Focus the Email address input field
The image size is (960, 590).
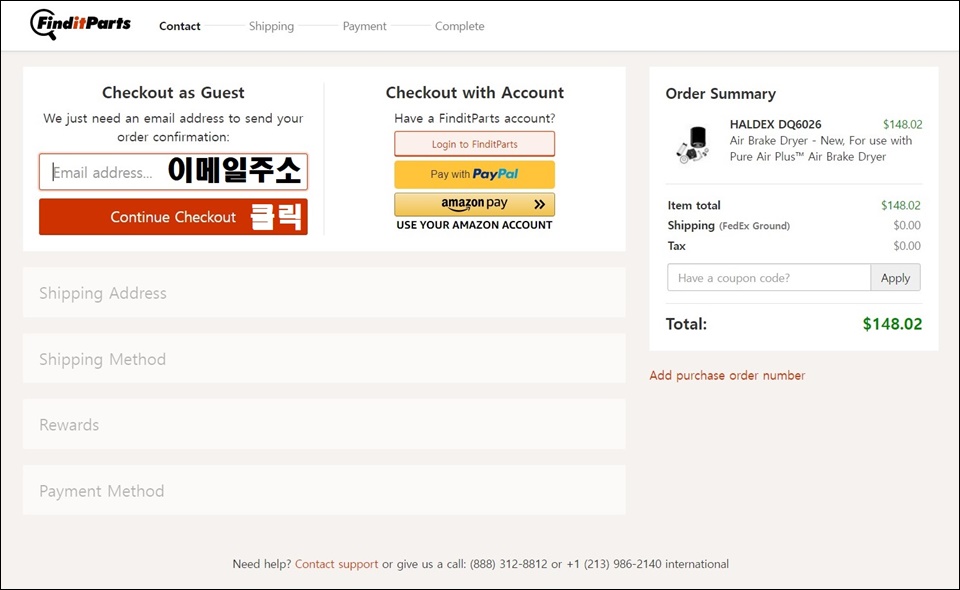click(173, 172)
